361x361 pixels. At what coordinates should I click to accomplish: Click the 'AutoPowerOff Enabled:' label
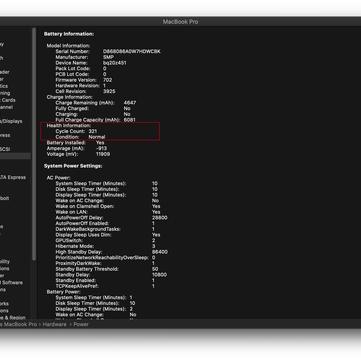coord(82,223)
